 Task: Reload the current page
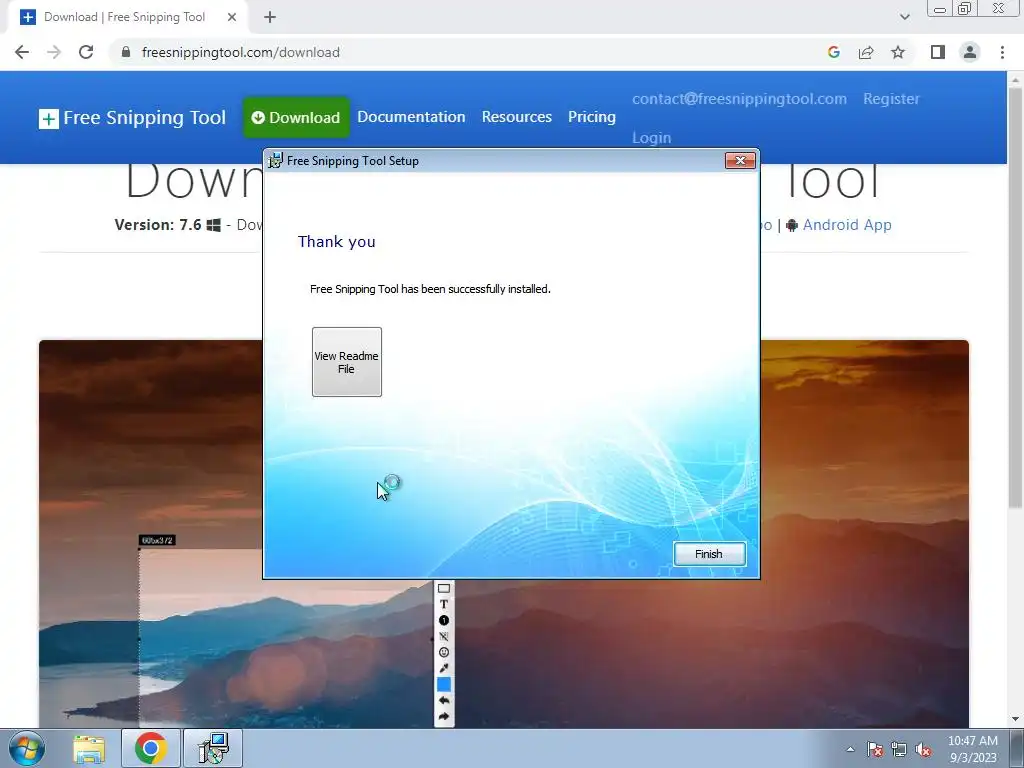(x=86, y=52)
